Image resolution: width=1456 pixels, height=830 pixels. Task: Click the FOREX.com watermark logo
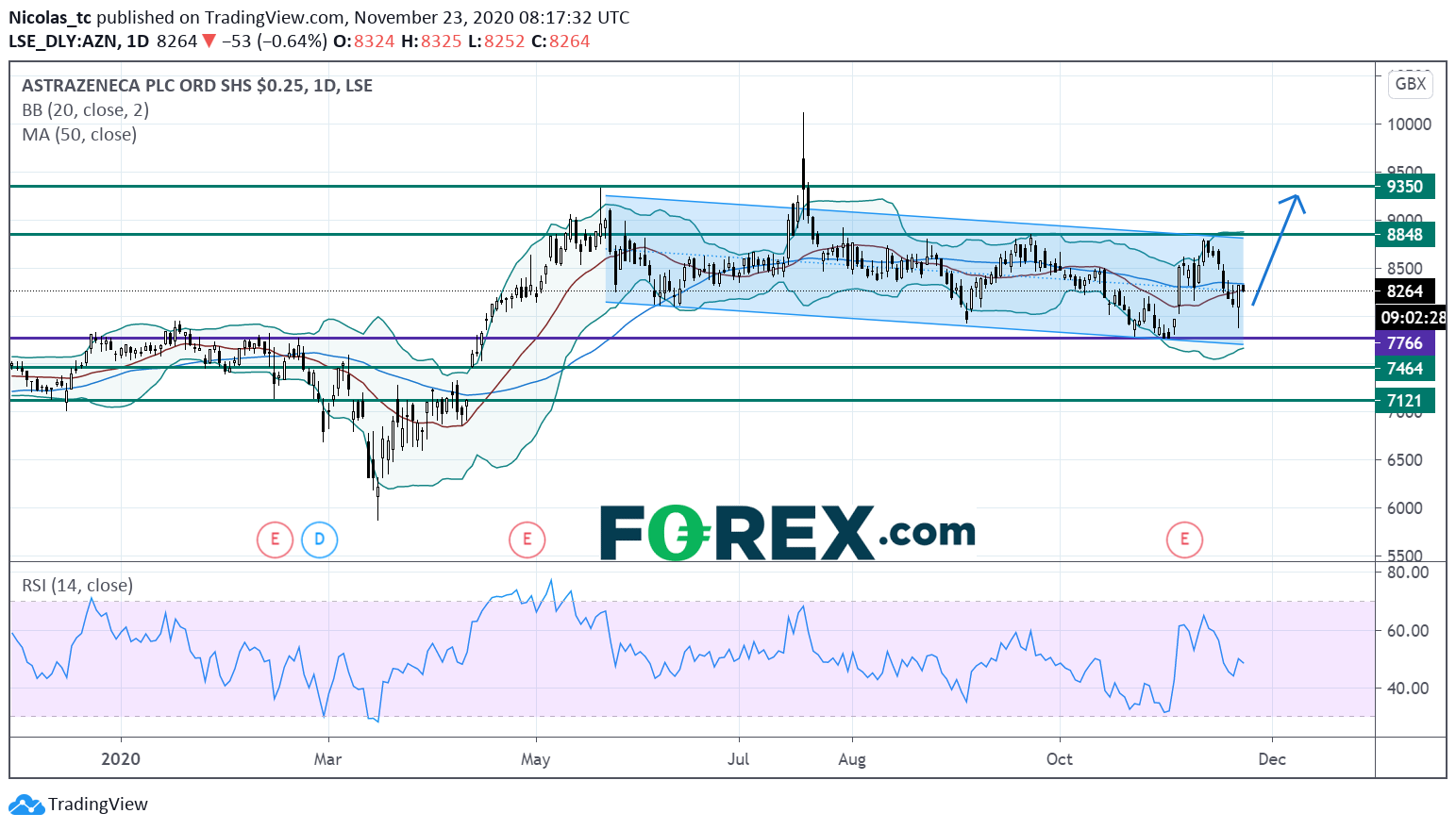tap(787, 533)
